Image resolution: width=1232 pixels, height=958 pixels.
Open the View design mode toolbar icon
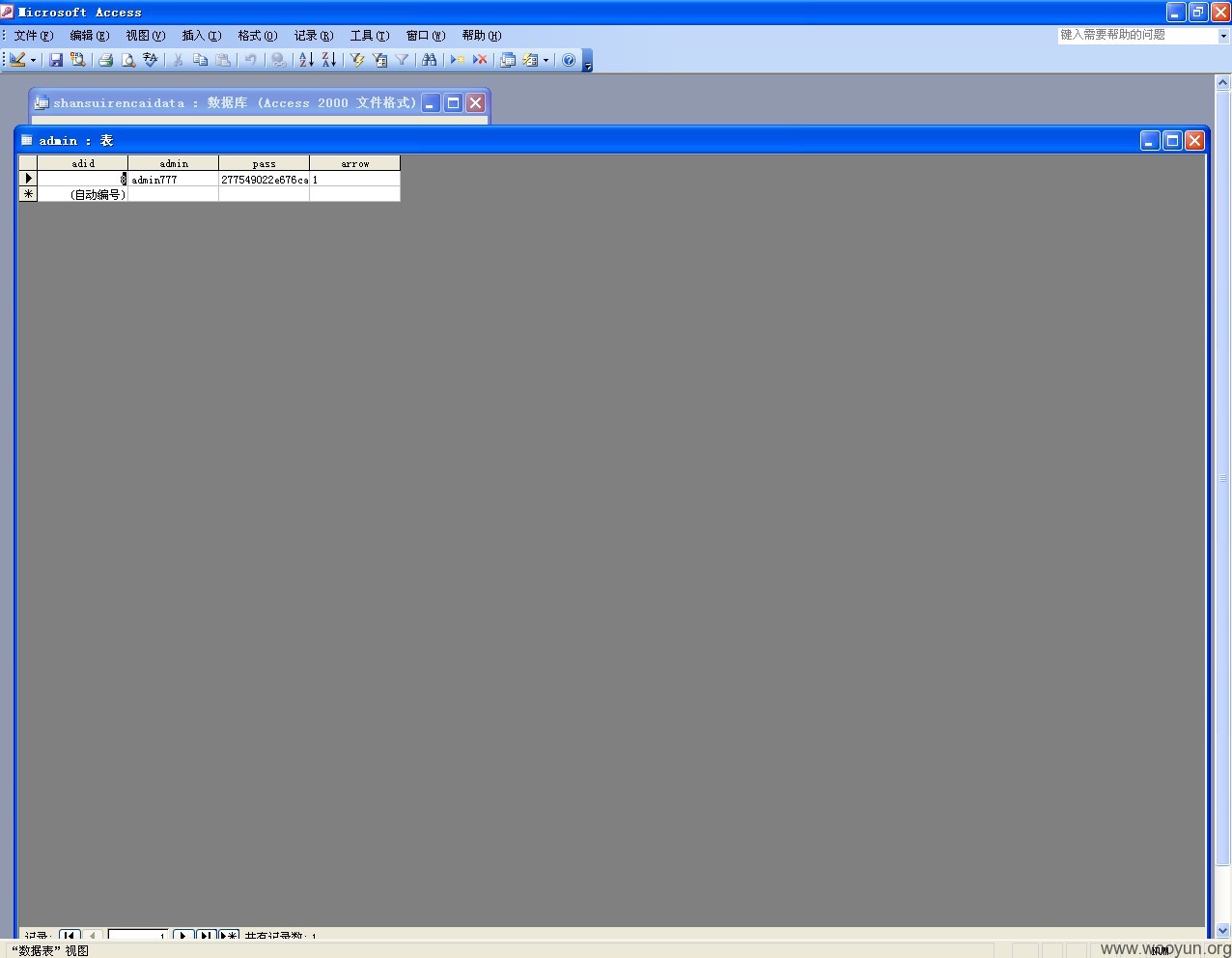pos(17,60)
